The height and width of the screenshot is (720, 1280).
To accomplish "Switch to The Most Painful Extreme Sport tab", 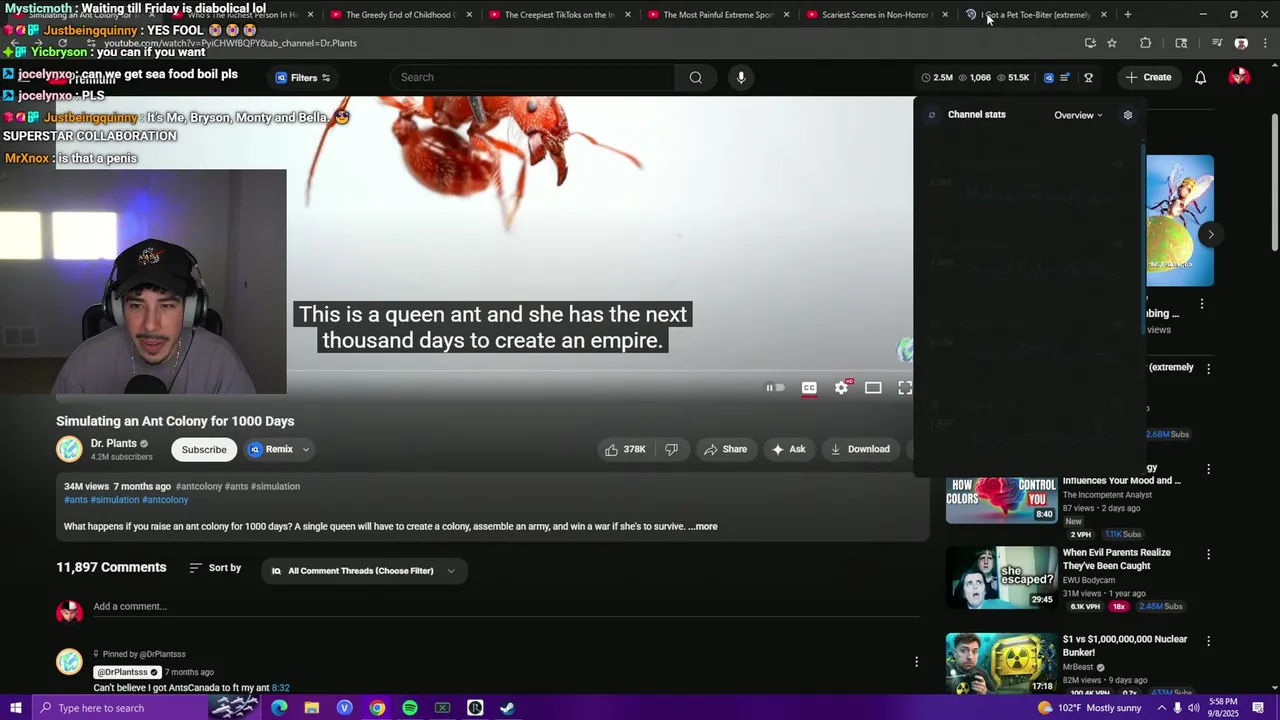I will [x=718, y=15].
